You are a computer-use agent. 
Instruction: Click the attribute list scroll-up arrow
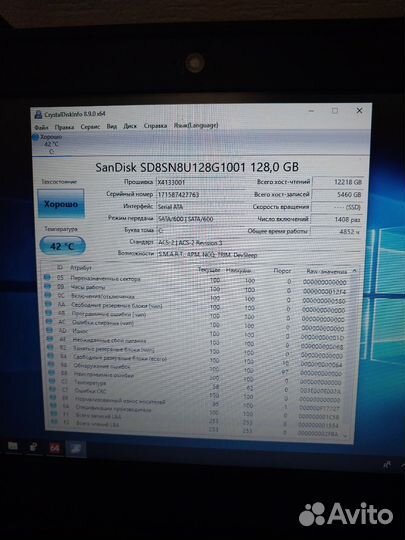(x=354, y=271)
